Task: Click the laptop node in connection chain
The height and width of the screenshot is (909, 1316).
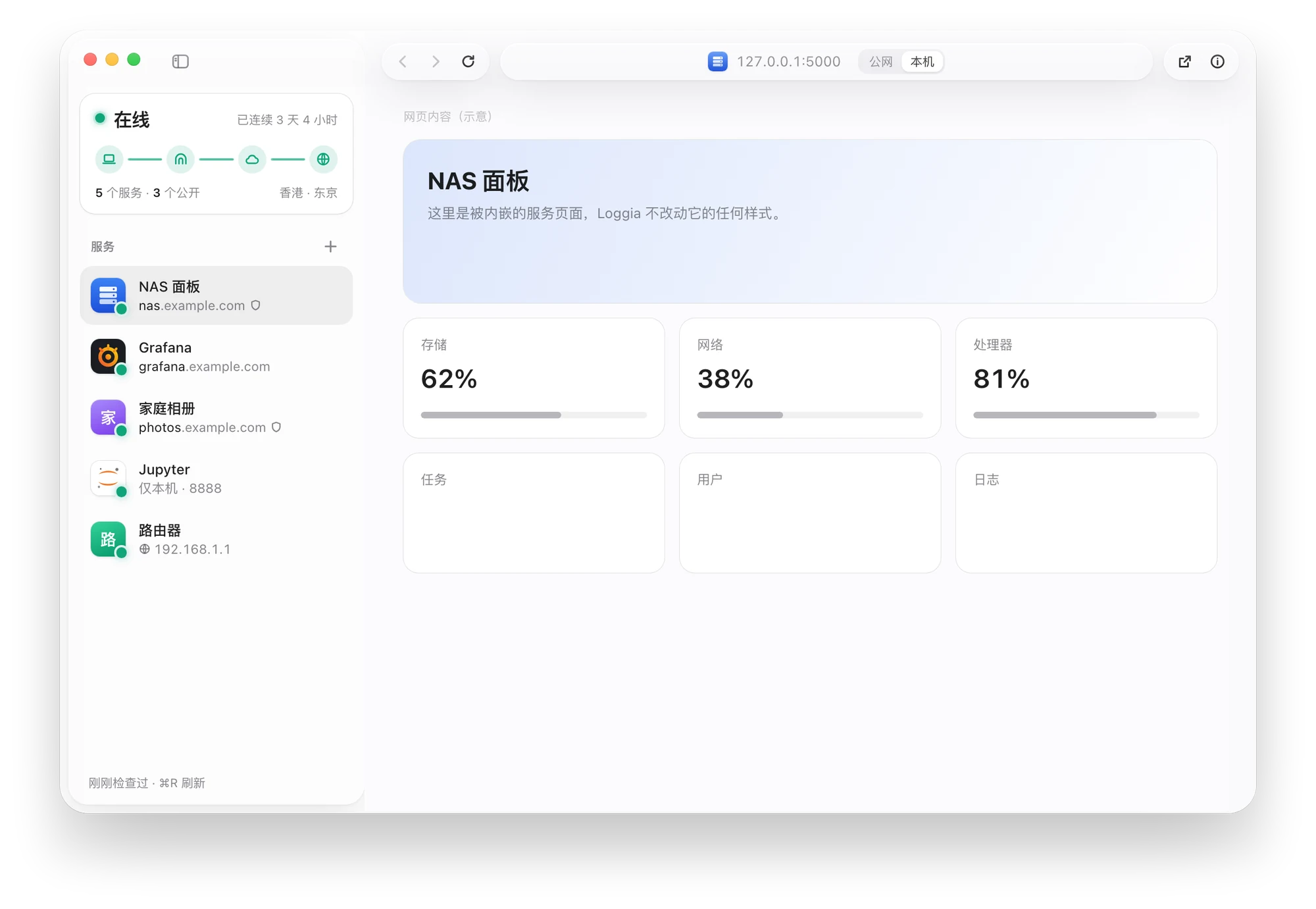Action: click(109, 159)
